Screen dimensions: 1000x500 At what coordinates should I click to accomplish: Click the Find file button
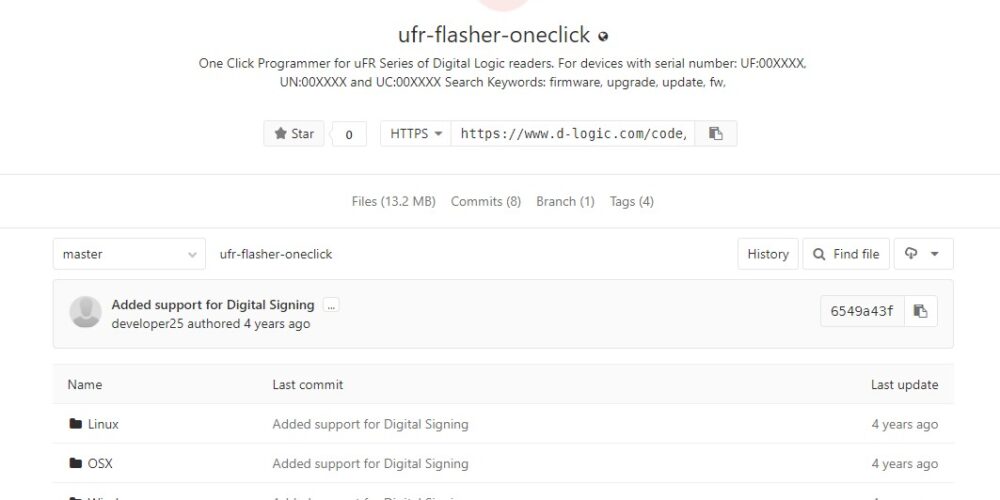click(846, 254)
